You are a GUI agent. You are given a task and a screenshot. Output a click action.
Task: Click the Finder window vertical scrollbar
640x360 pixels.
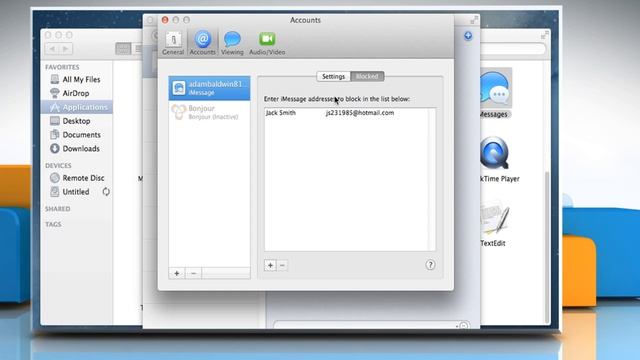547,247
